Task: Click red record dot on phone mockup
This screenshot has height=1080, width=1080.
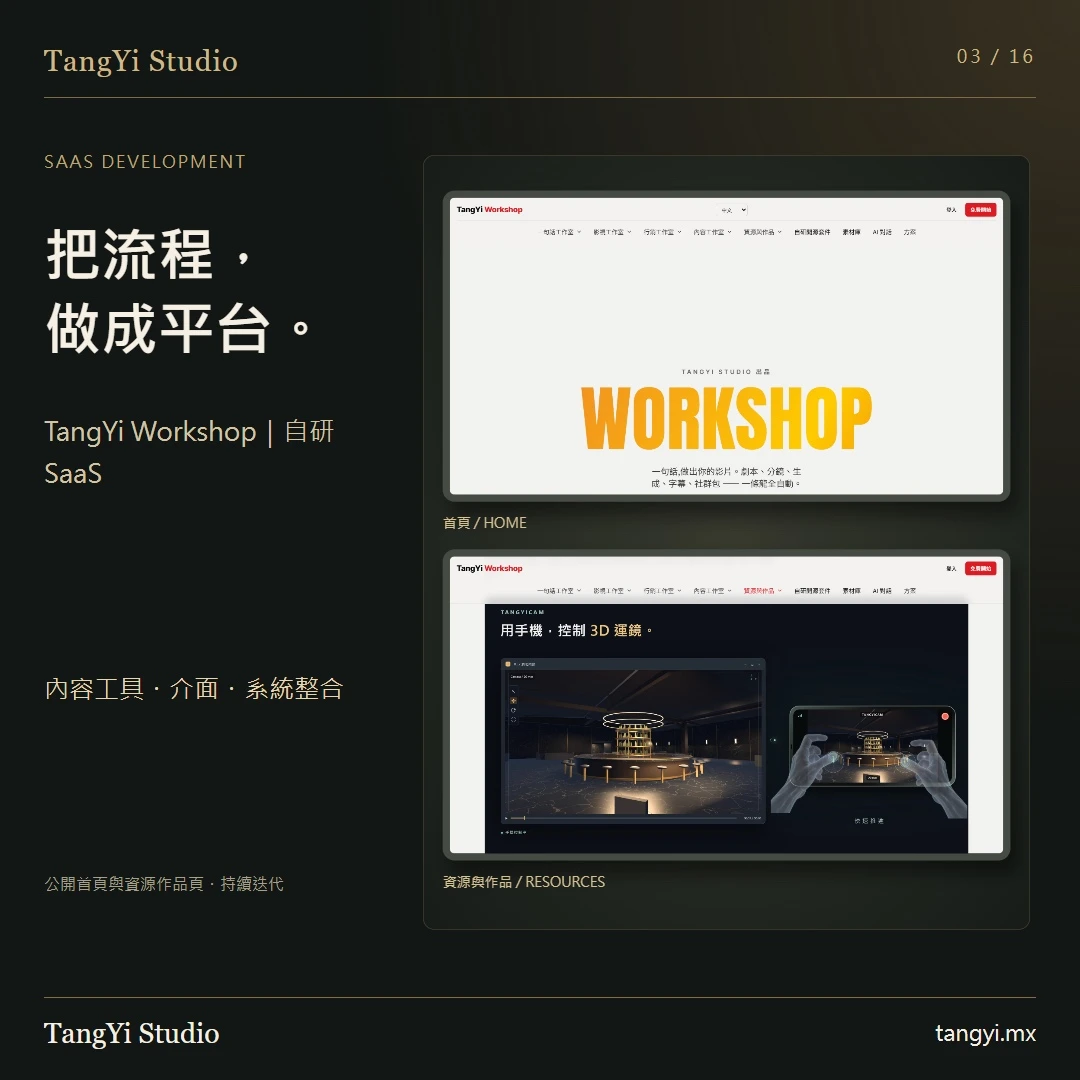Action: tap(945, 717)
